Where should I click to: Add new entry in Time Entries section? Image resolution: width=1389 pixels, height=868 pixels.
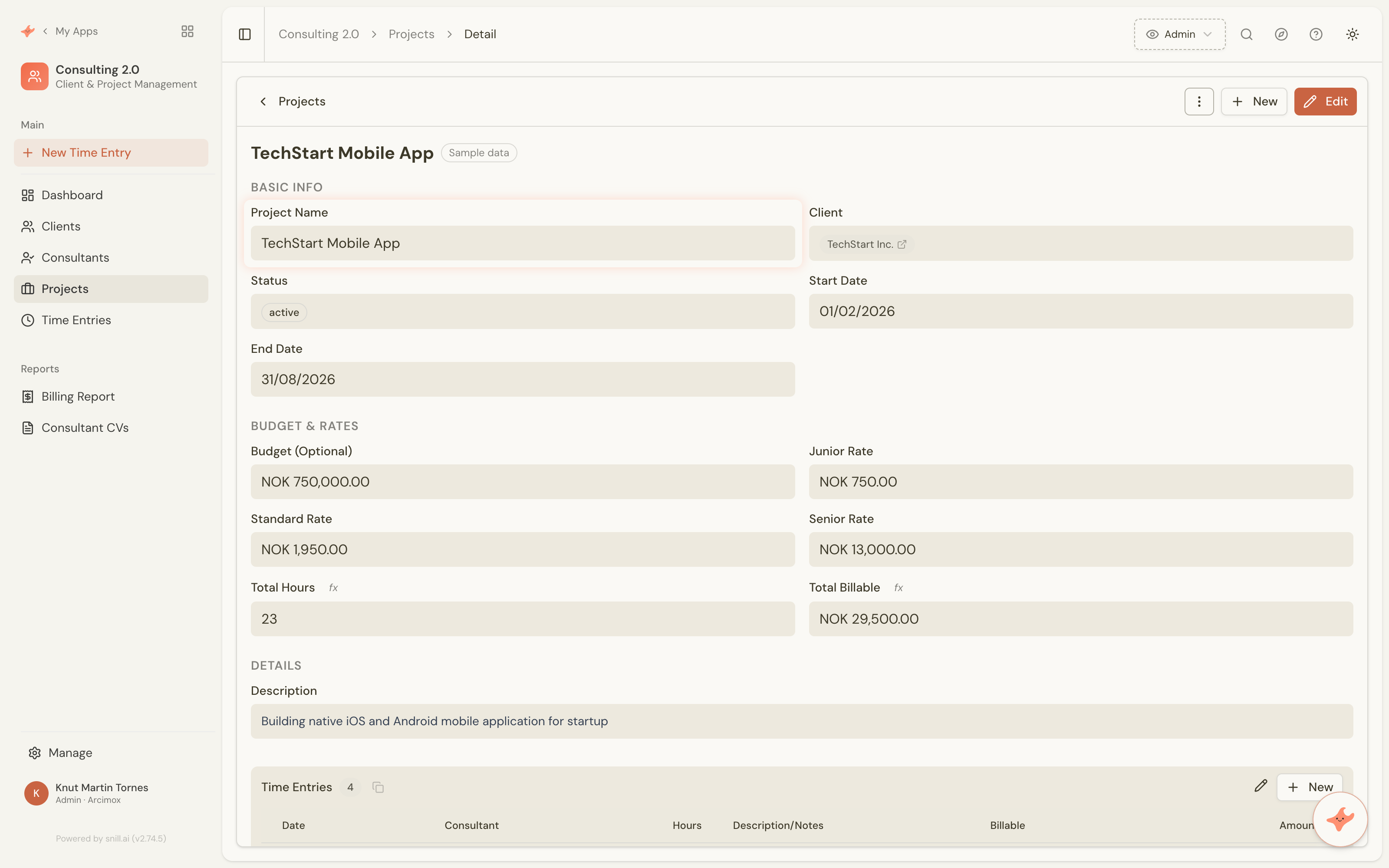(1309, 787)
